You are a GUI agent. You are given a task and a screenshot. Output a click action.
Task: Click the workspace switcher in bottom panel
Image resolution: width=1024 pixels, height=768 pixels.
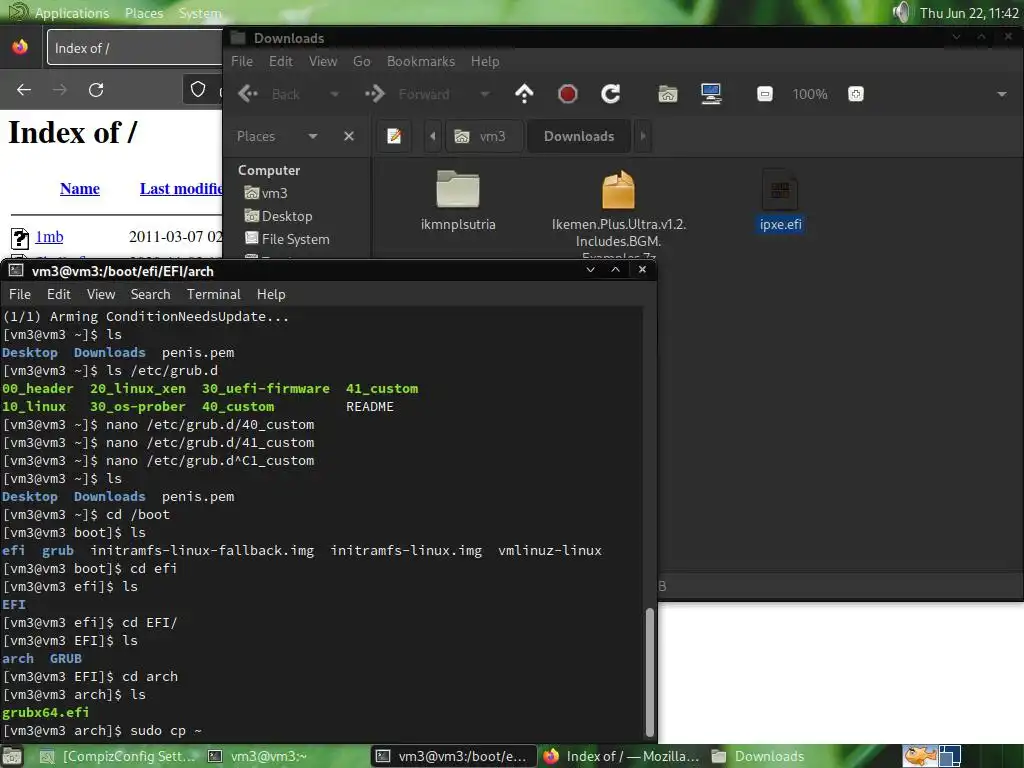pyautogui.click(x=950, y=756)
